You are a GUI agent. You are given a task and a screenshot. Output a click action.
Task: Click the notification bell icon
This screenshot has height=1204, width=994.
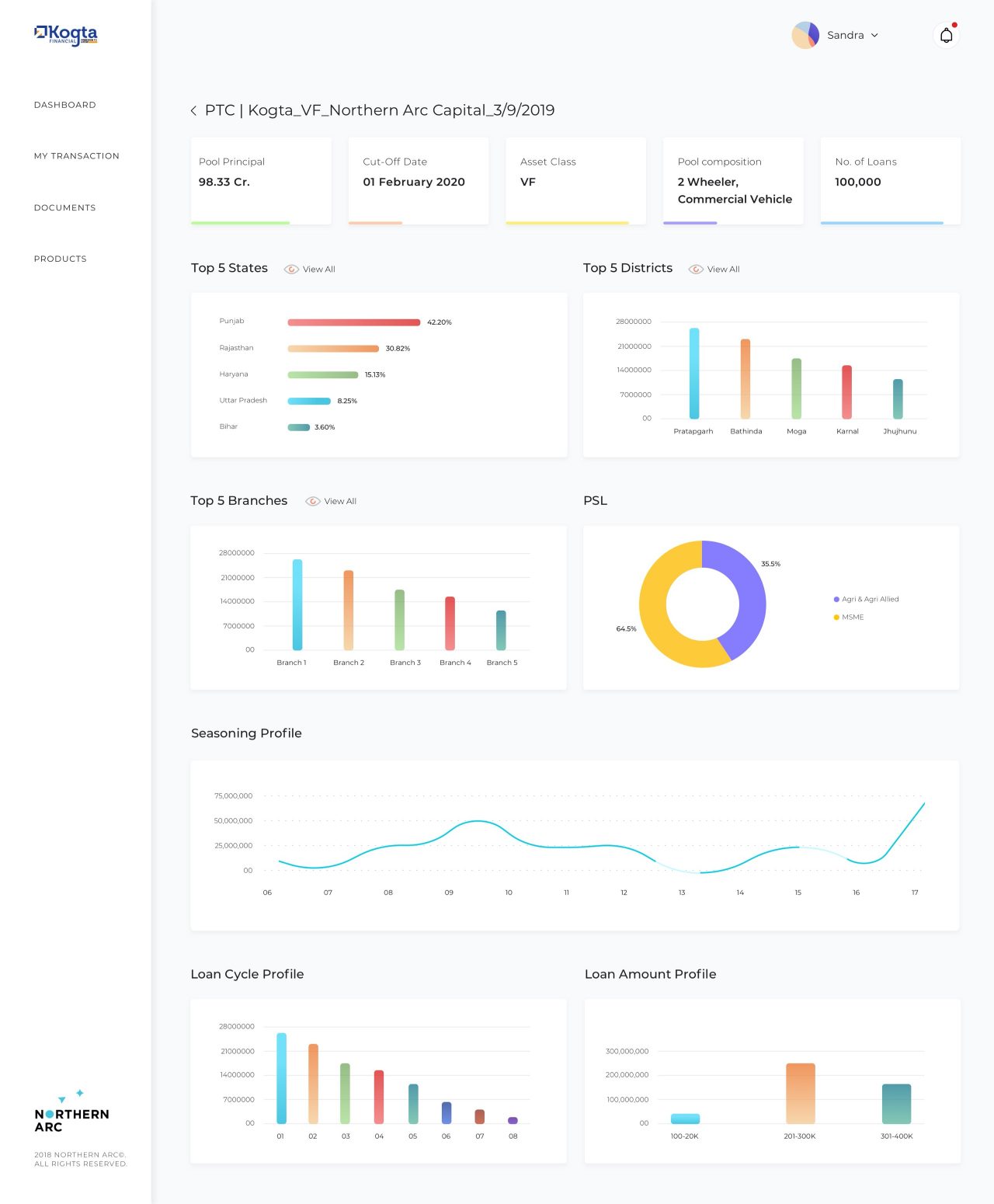[x=946, y=35]
